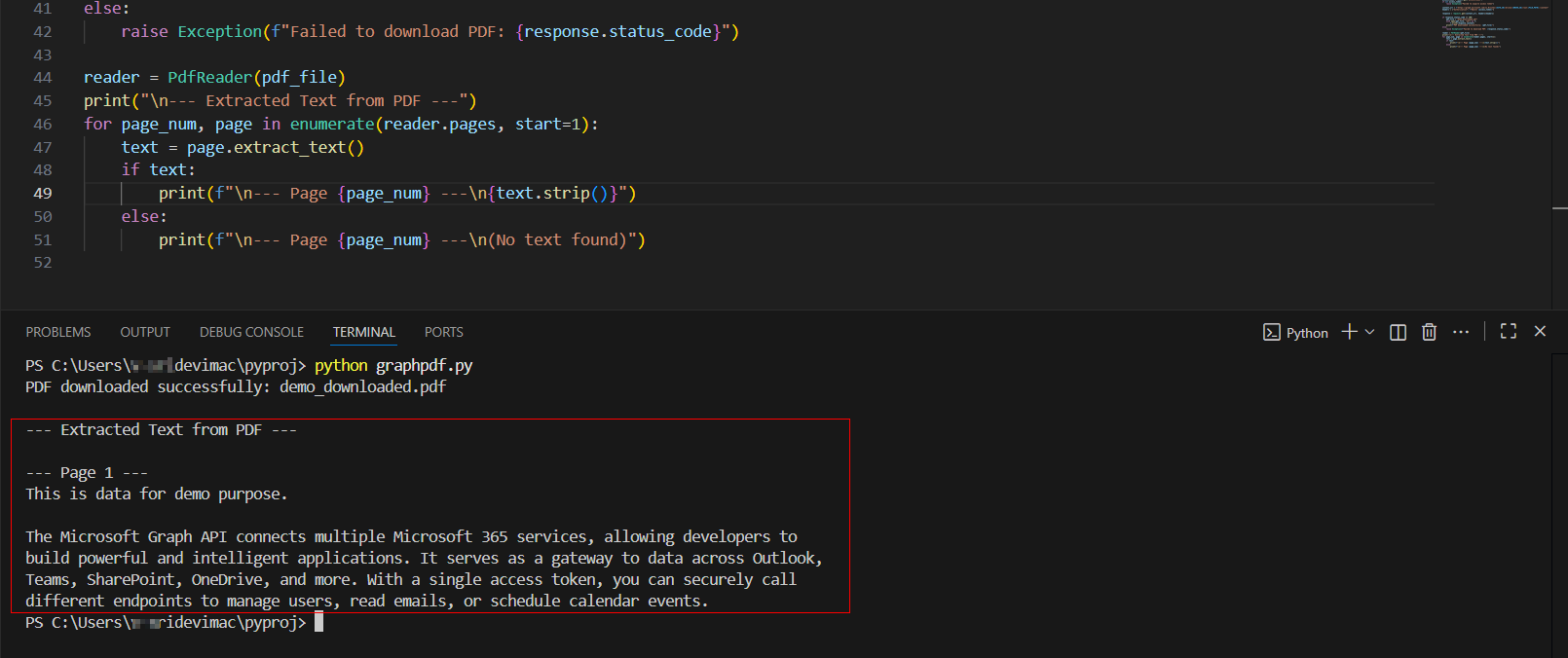Expand the new terminal launch profile dropdown
The height and width of the screenshot is (658, 1568).
click(1369, 332)
